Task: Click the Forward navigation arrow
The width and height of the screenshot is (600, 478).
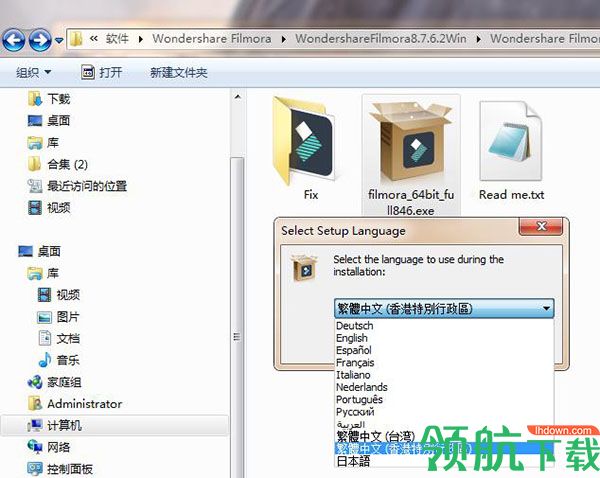Action: click(40, 40)
